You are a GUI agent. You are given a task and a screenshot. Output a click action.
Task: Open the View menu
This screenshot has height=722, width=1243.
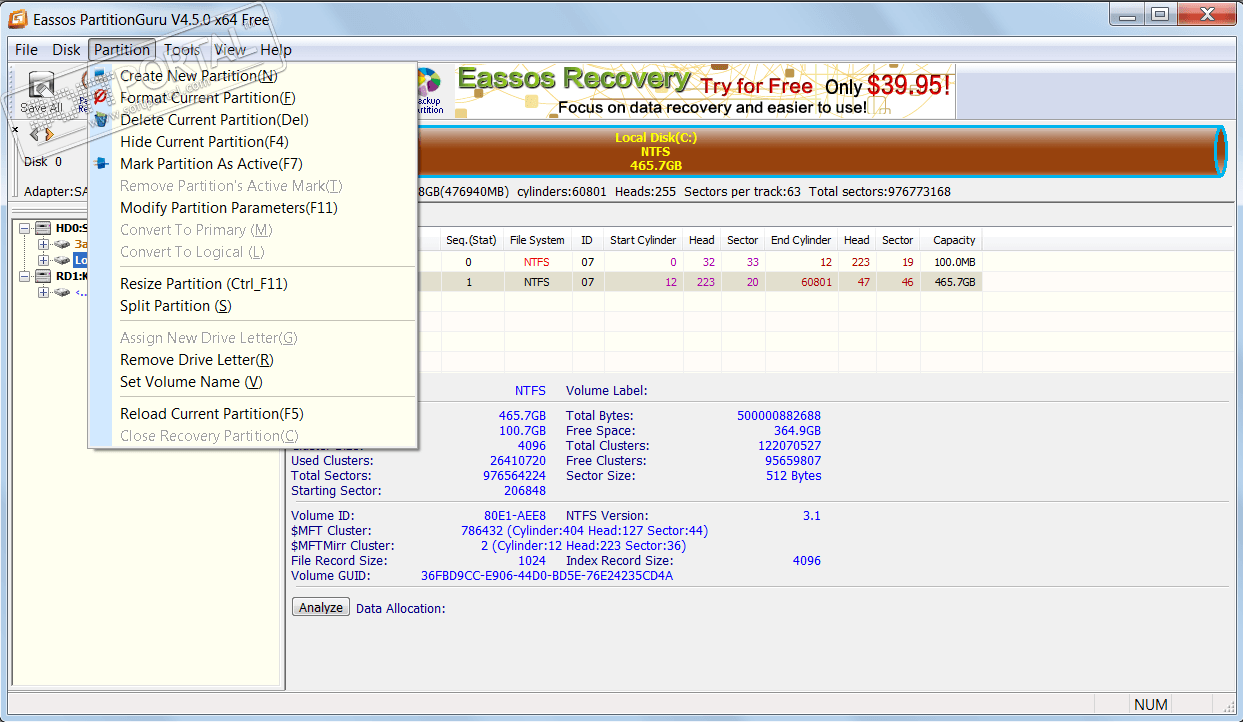point(230,50)
